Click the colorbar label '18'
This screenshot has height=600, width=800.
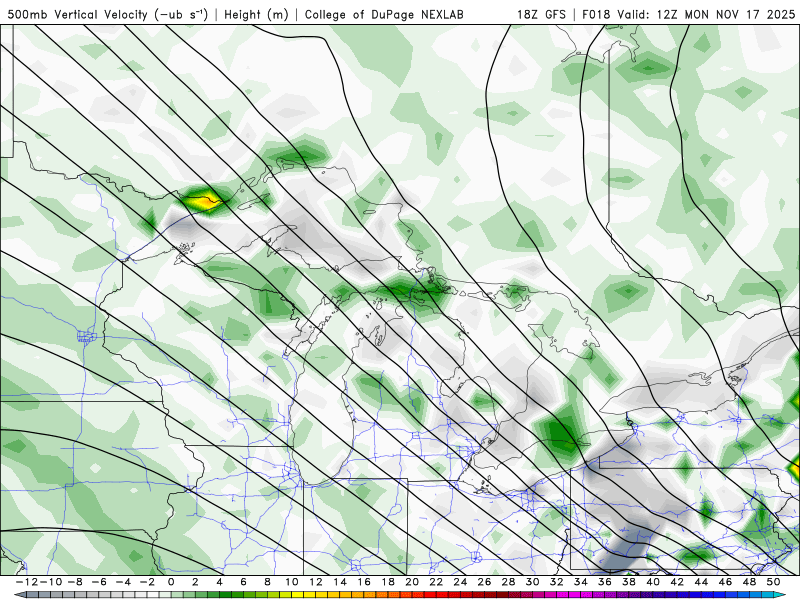(388, 582)
